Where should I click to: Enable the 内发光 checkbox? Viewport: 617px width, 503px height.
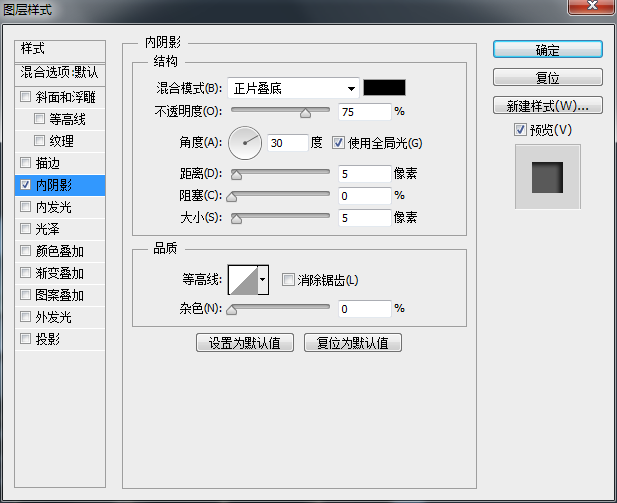[25, 207]
